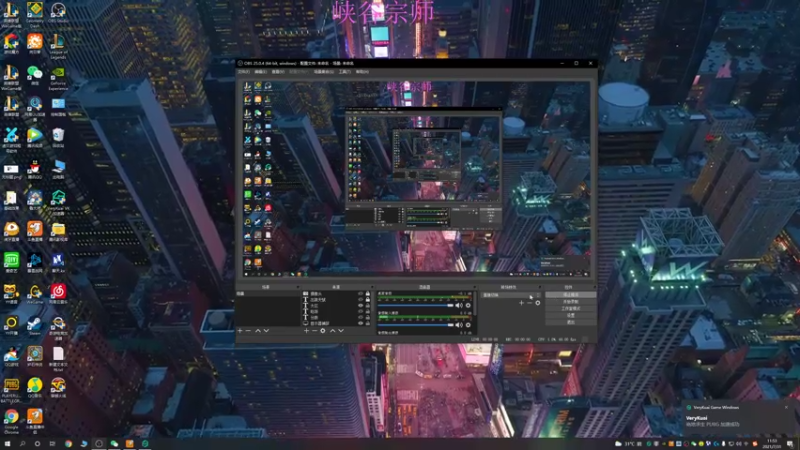Screen dimensions: 800x450
Task: Click the audio mixer vertical scrollbar
Action: click(x=475, y=303)
